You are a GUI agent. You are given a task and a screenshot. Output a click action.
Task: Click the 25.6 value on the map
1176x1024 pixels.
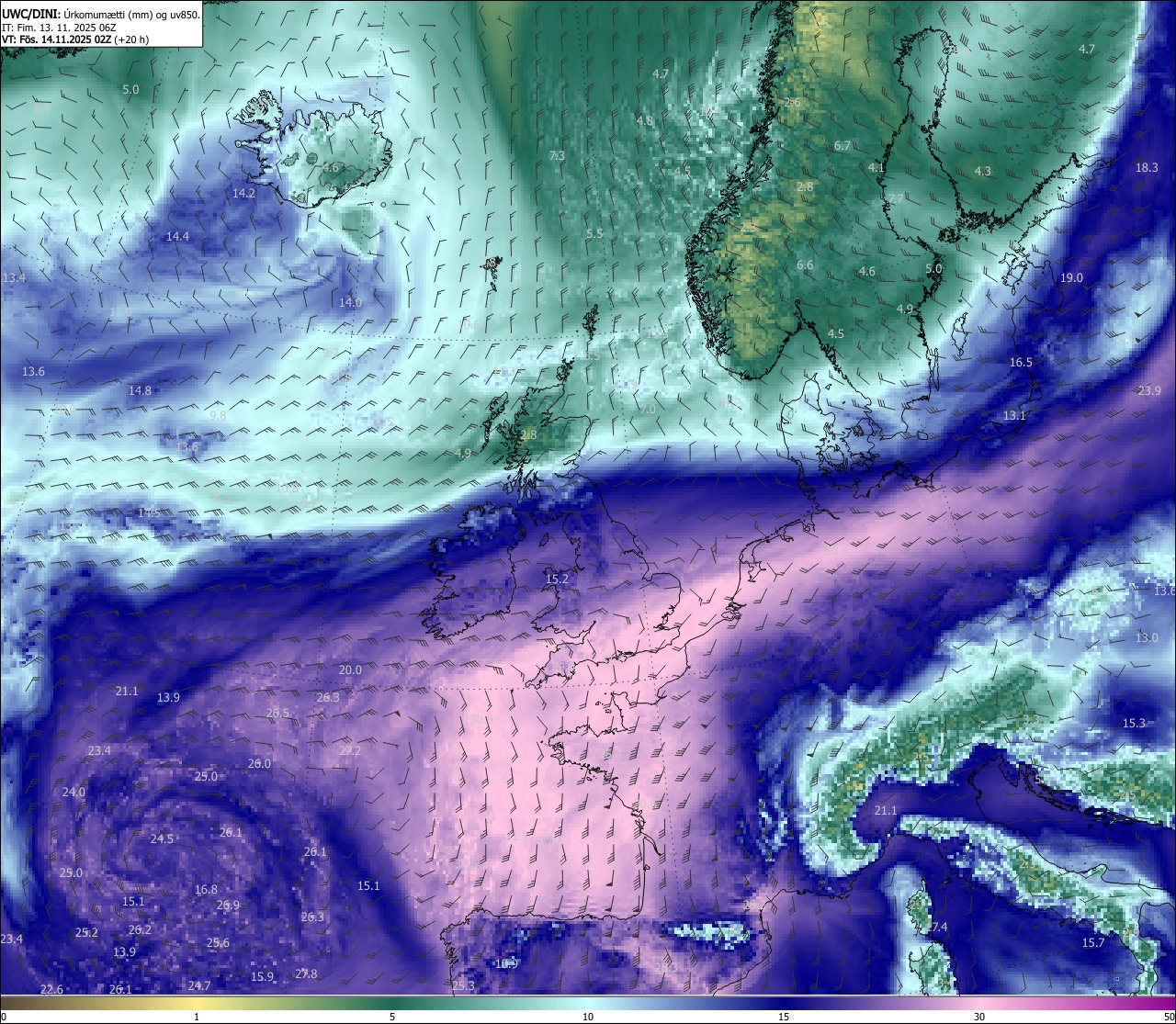[x=218, y=943]
